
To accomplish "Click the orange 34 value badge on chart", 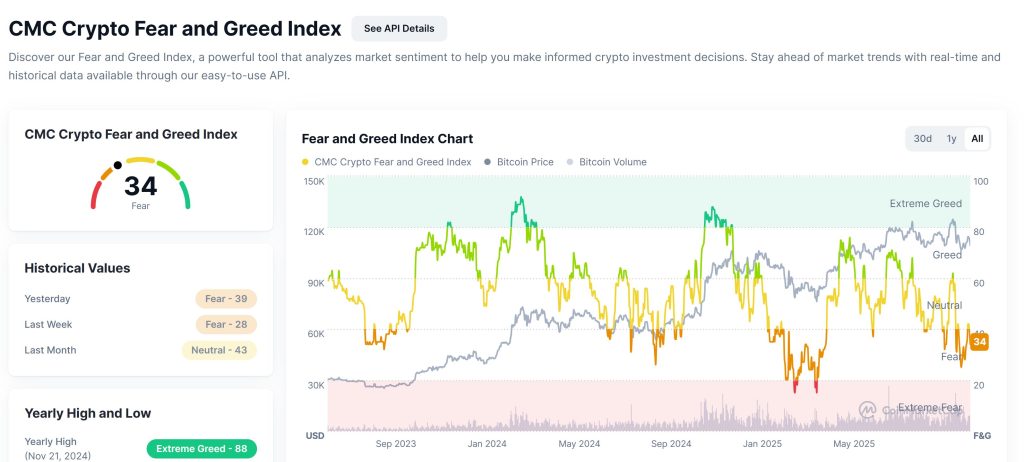I will point(980,343).
